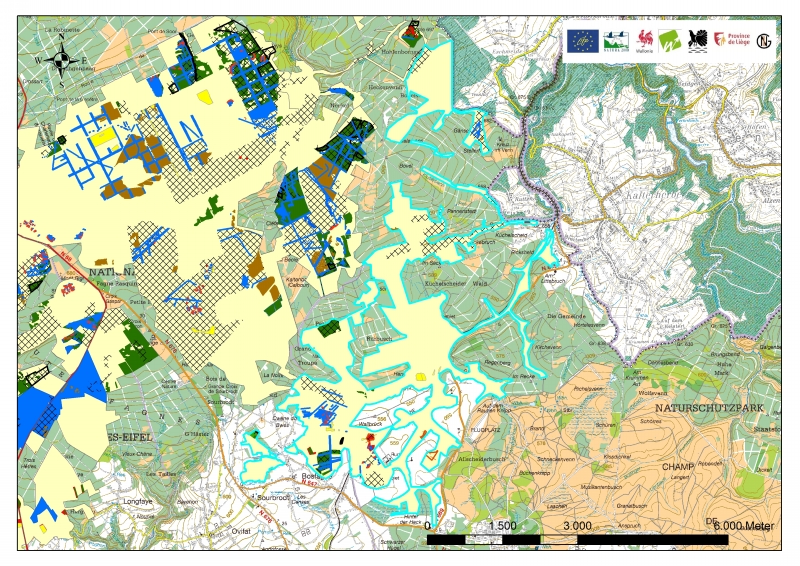Click the green square W logo

(669, 40)
